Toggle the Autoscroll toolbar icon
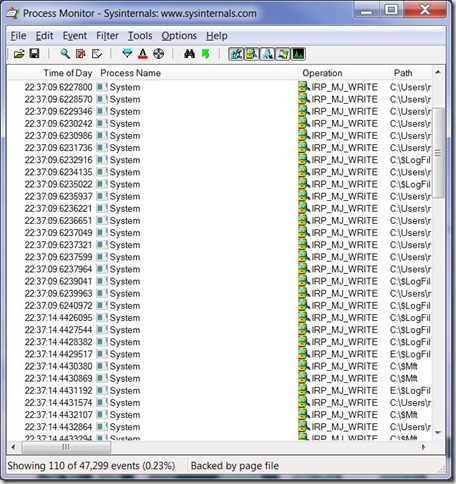Viewport: 456px width, 484px height. [81, 54]
